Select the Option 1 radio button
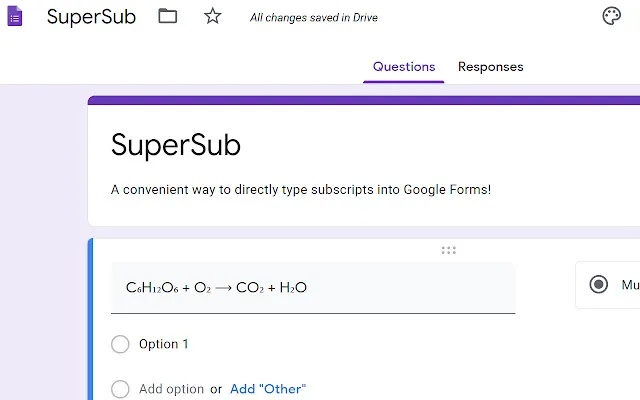Viewport: 640px width, 400px height. (121, 344)
